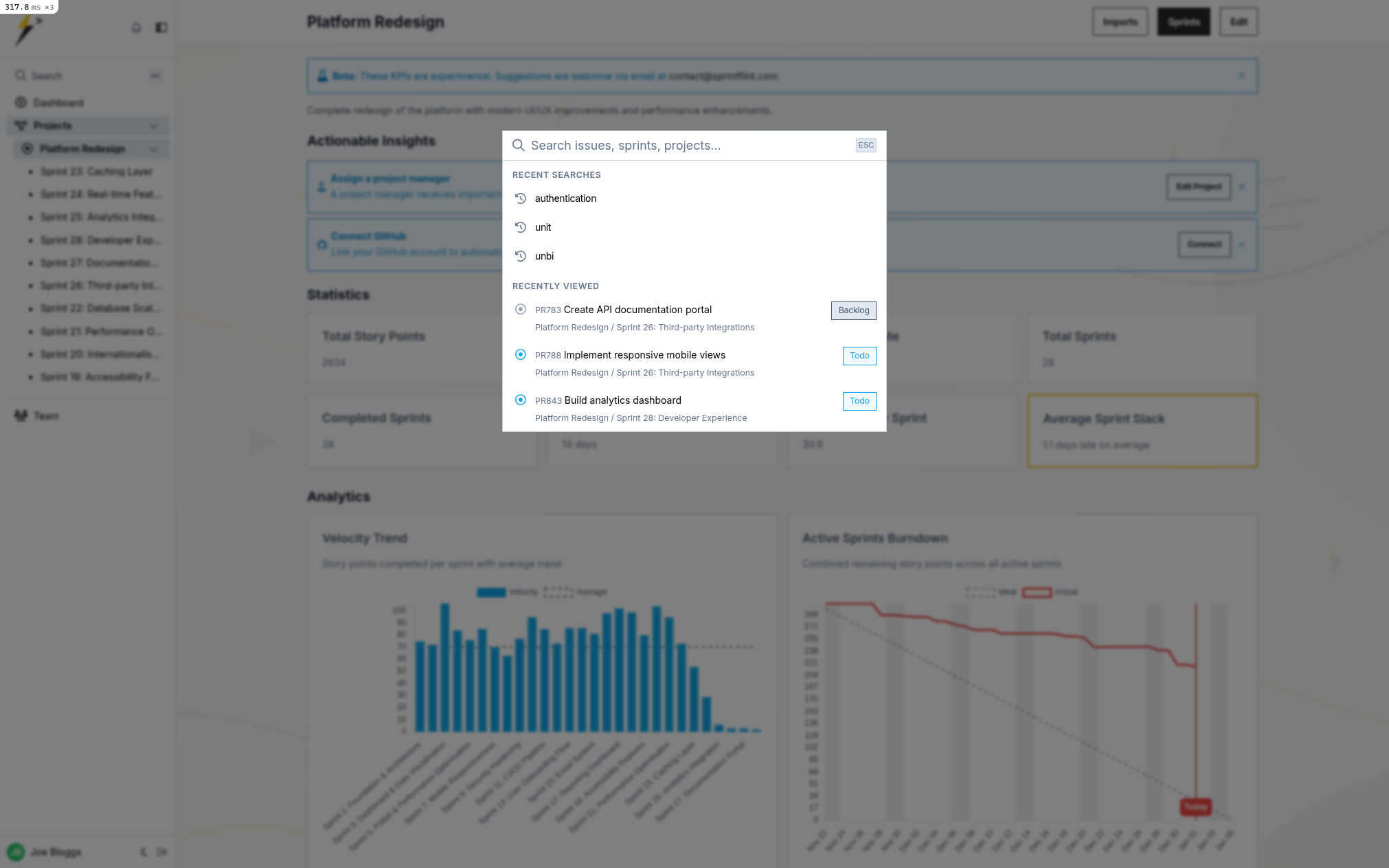The width and height of the screenshot is (1389, 868).
Task: Click the red Actual legend swatch
Action: [x=1037, y=592]
